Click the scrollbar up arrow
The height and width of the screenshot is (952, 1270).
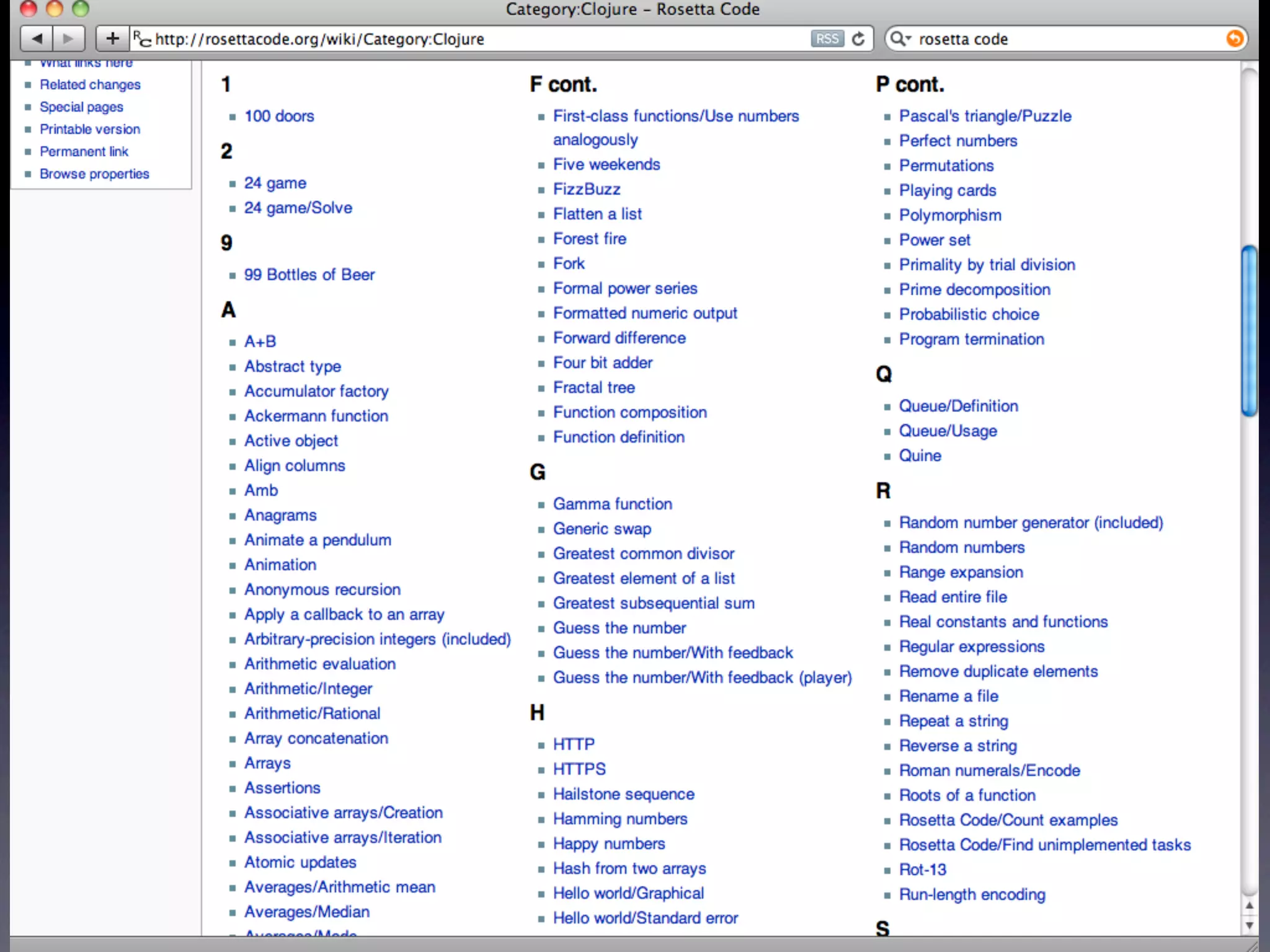[1250, 906]
